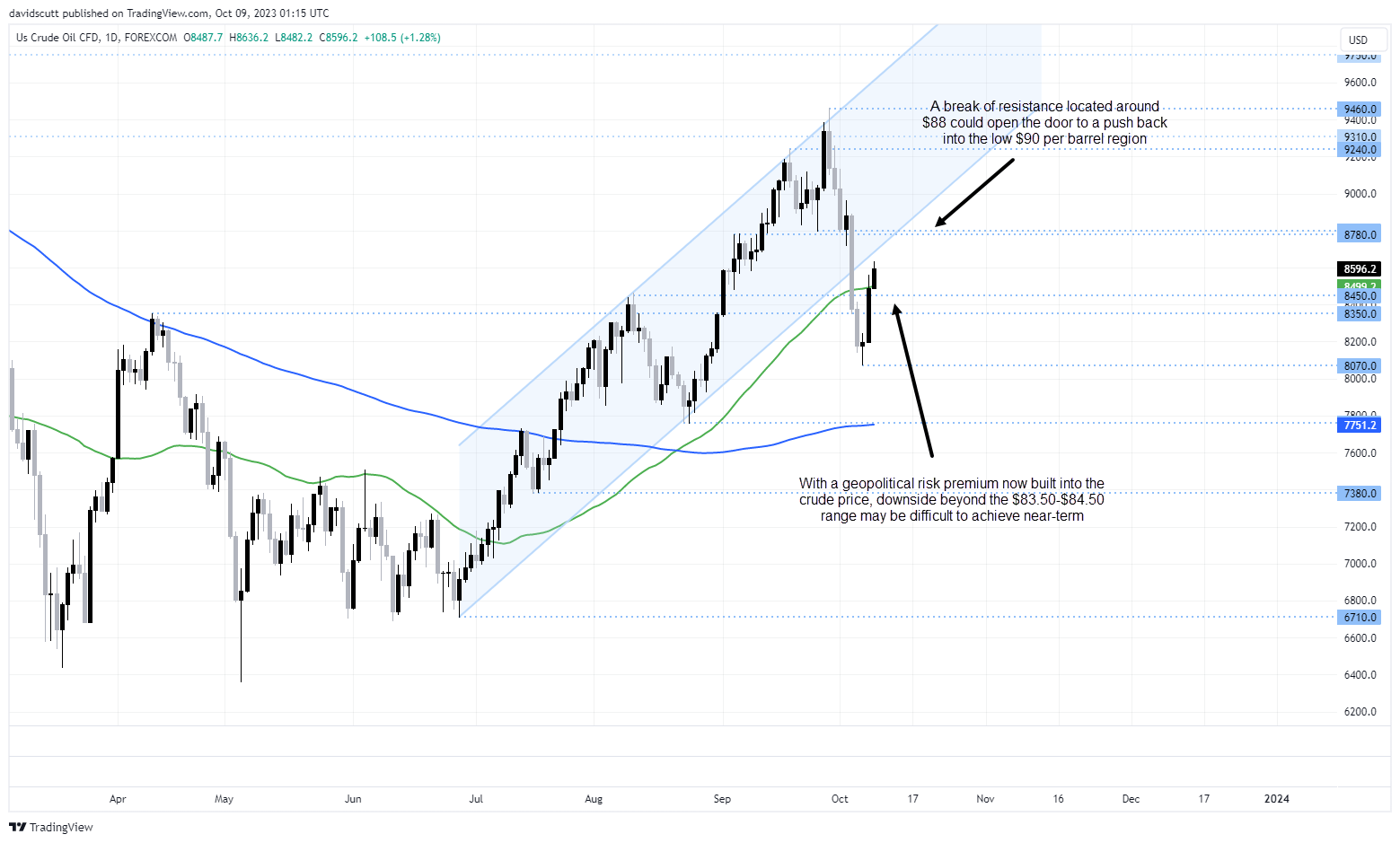The height and width of the screenshot is (843, 1400).
Task: Click the Sep label on time axis
Action: tap(722, 799)
